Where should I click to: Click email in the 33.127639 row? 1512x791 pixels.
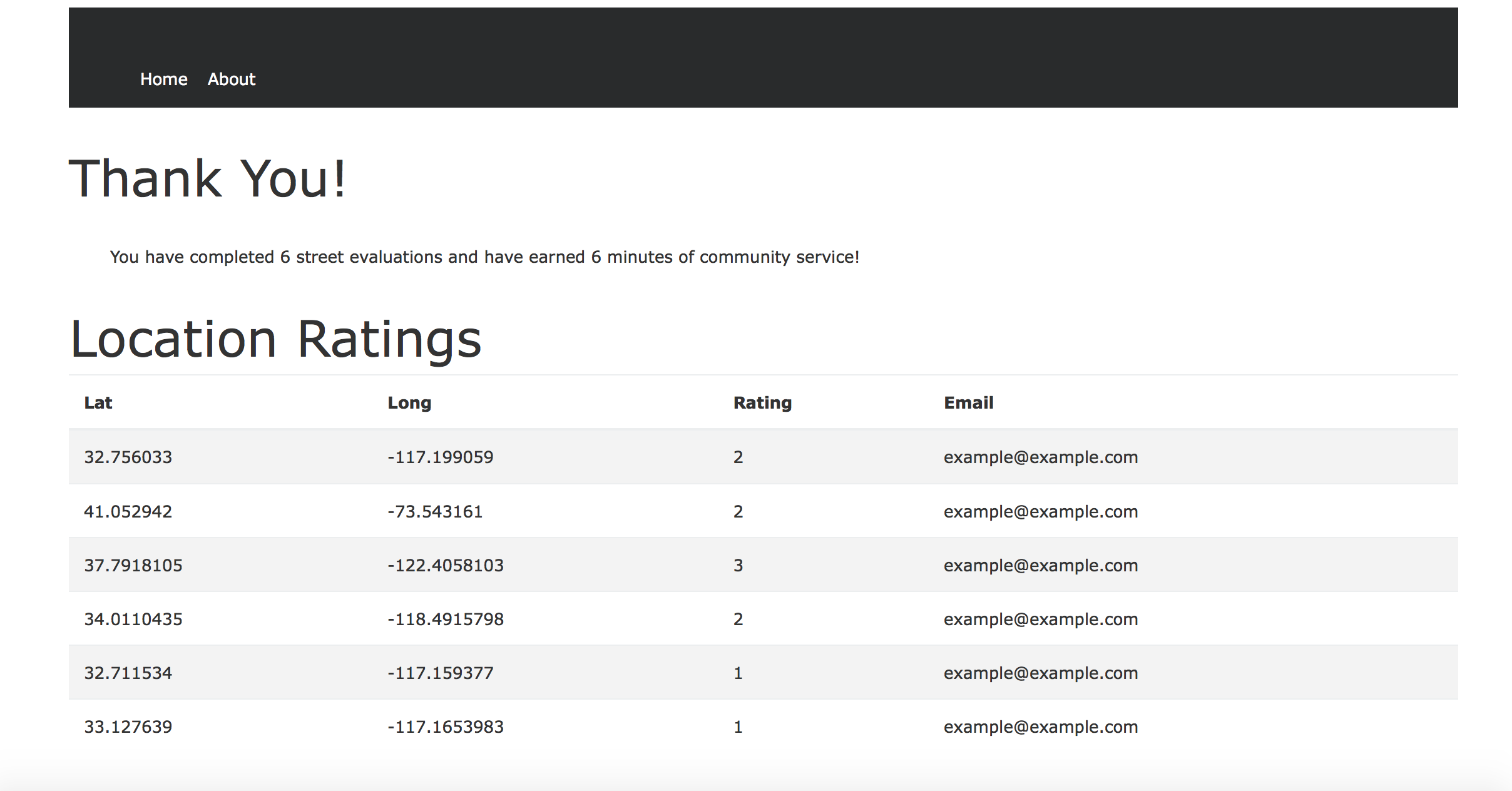(1040, 727)
